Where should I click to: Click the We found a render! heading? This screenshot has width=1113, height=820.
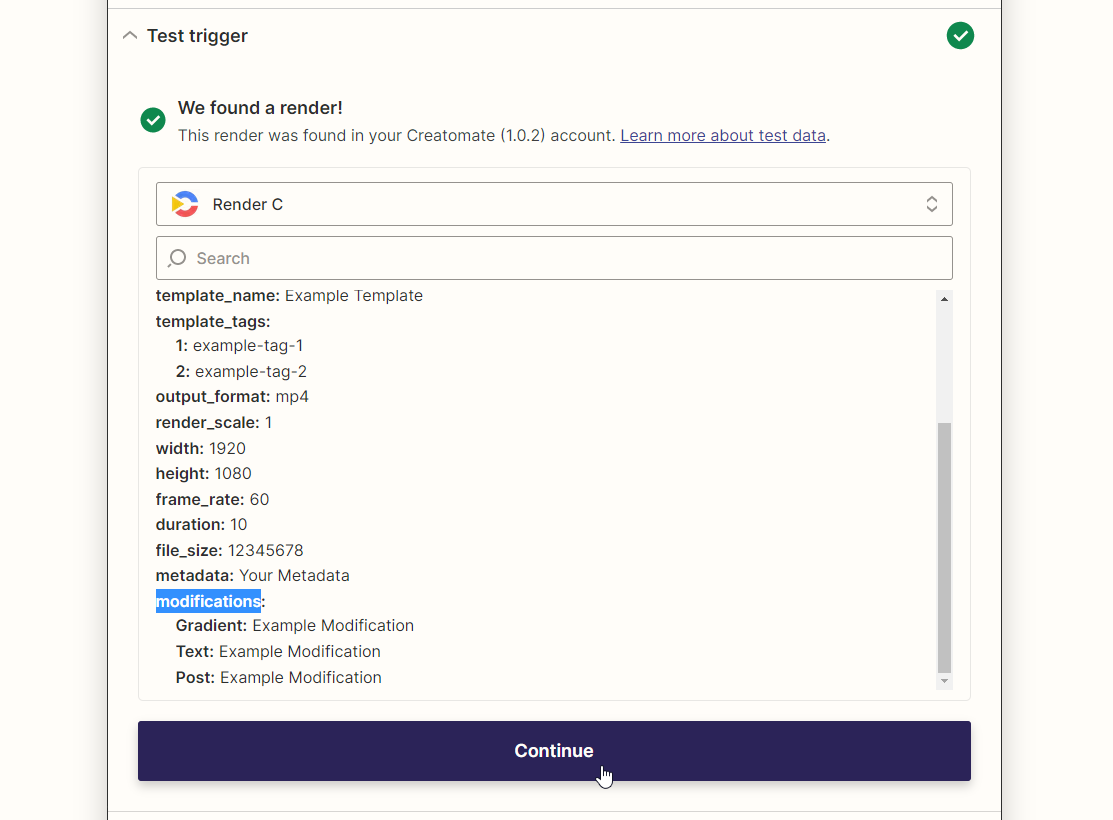tap(260, 108)
